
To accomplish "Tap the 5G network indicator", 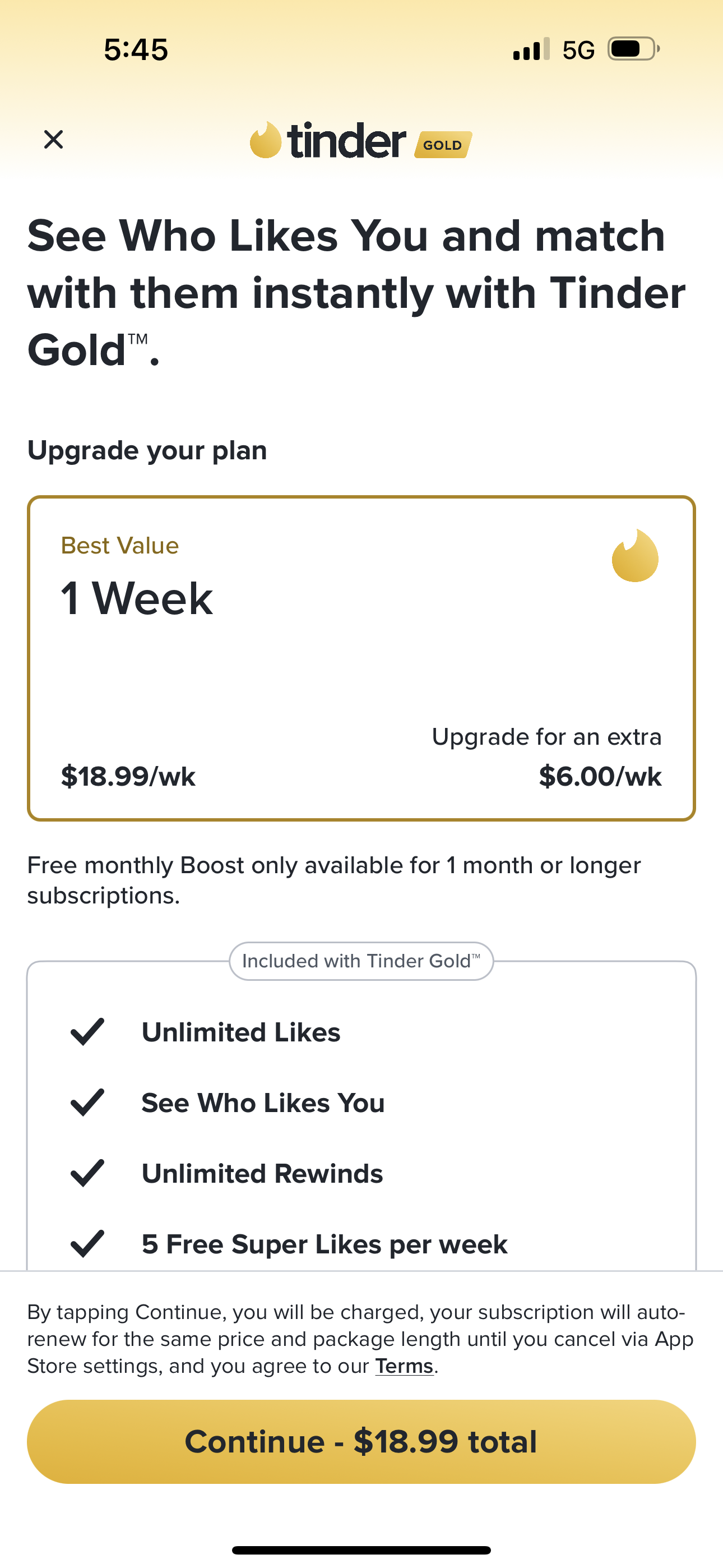I will point(578,50).
